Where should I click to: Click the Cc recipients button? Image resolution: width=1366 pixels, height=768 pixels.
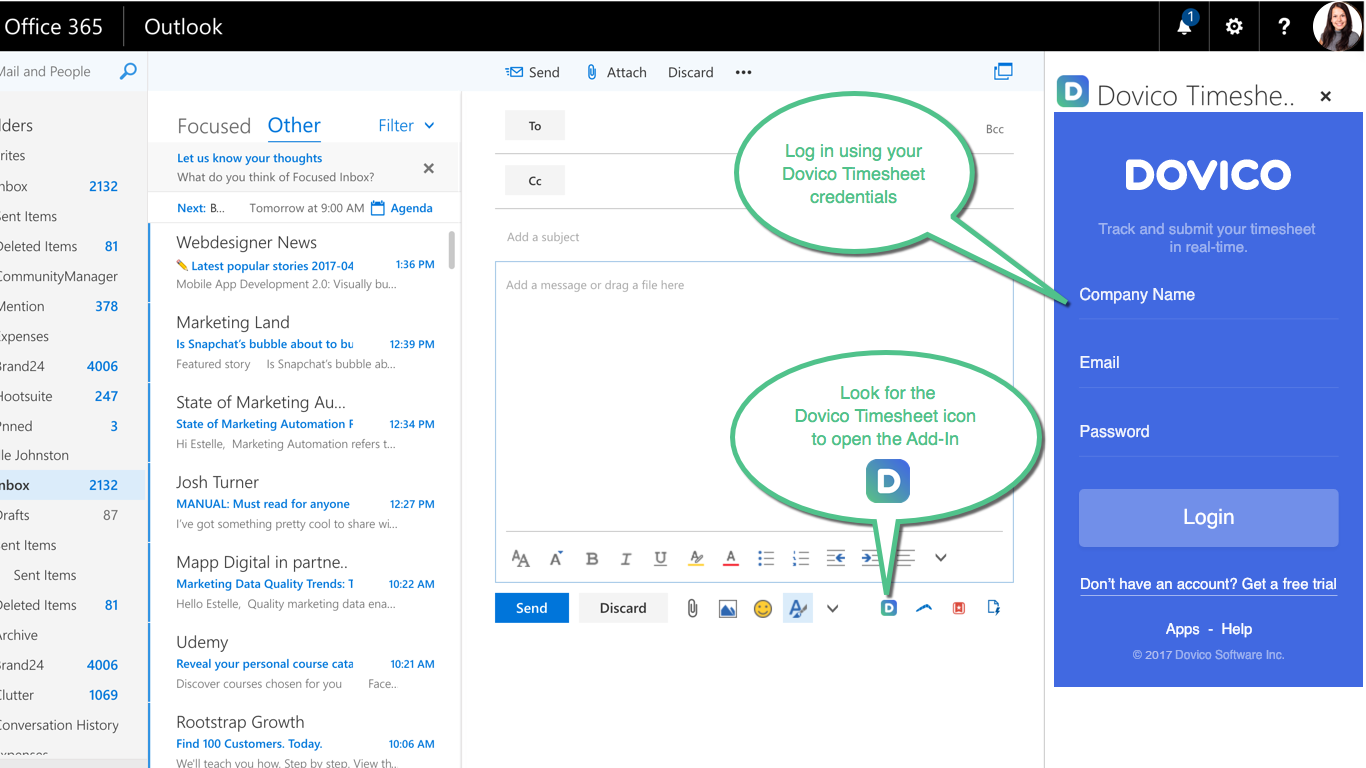tap(535, 181)
